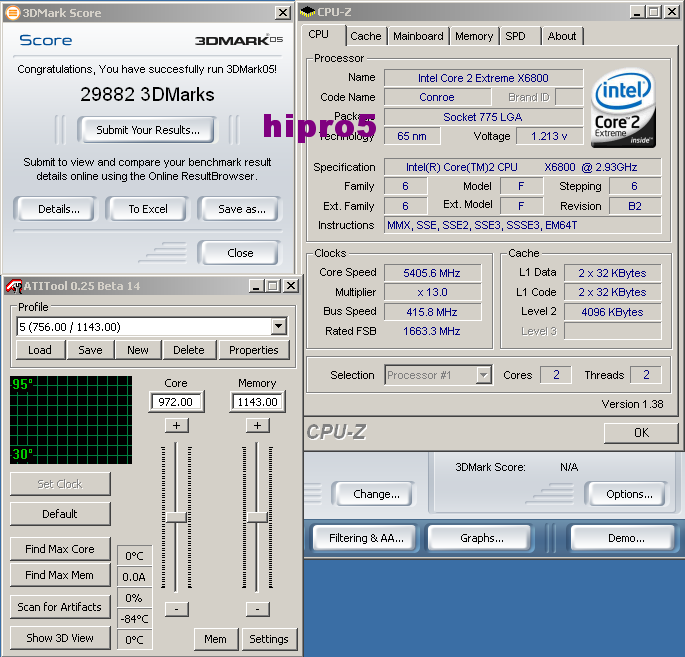Image resolution: width=685 pixels, height=657 pixels.
Task: Decrease Memory clock with minus button
Action: pyautogui.click(x=258, y=609)
